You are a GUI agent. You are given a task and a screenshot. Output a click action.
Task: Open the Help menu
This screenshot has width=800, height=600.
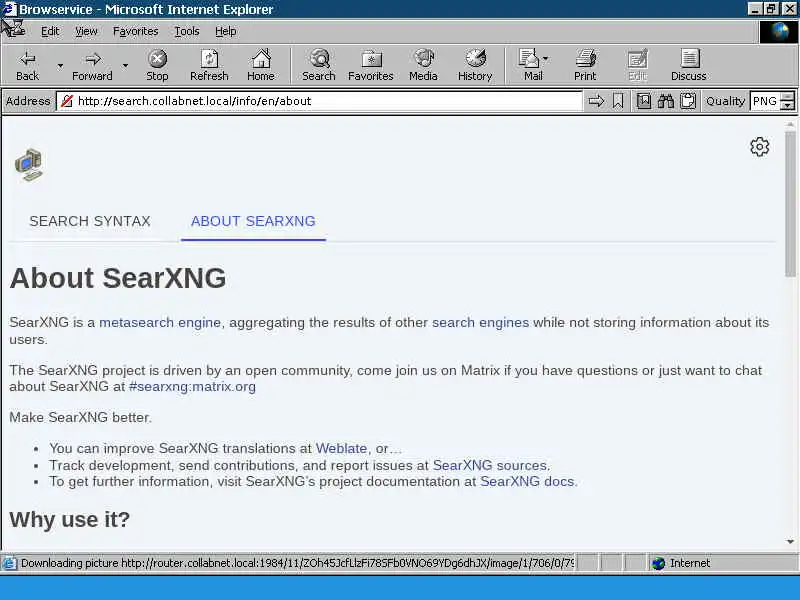[226, 32]
